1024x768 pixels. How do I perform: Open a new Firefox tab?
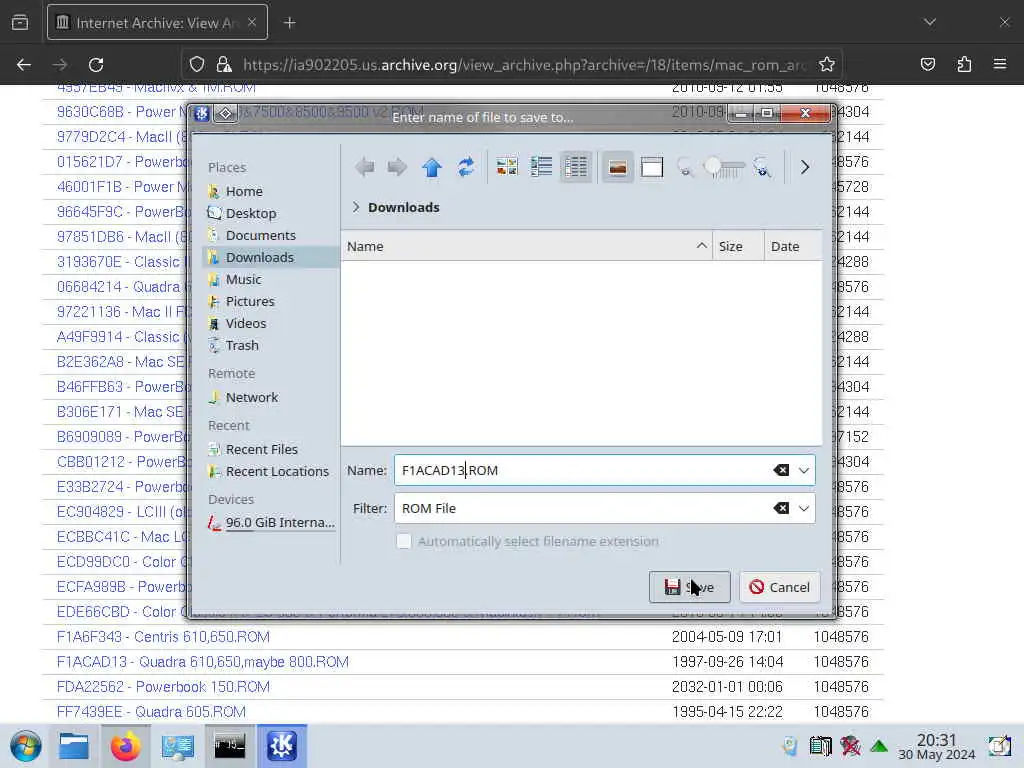coord(290,23)
